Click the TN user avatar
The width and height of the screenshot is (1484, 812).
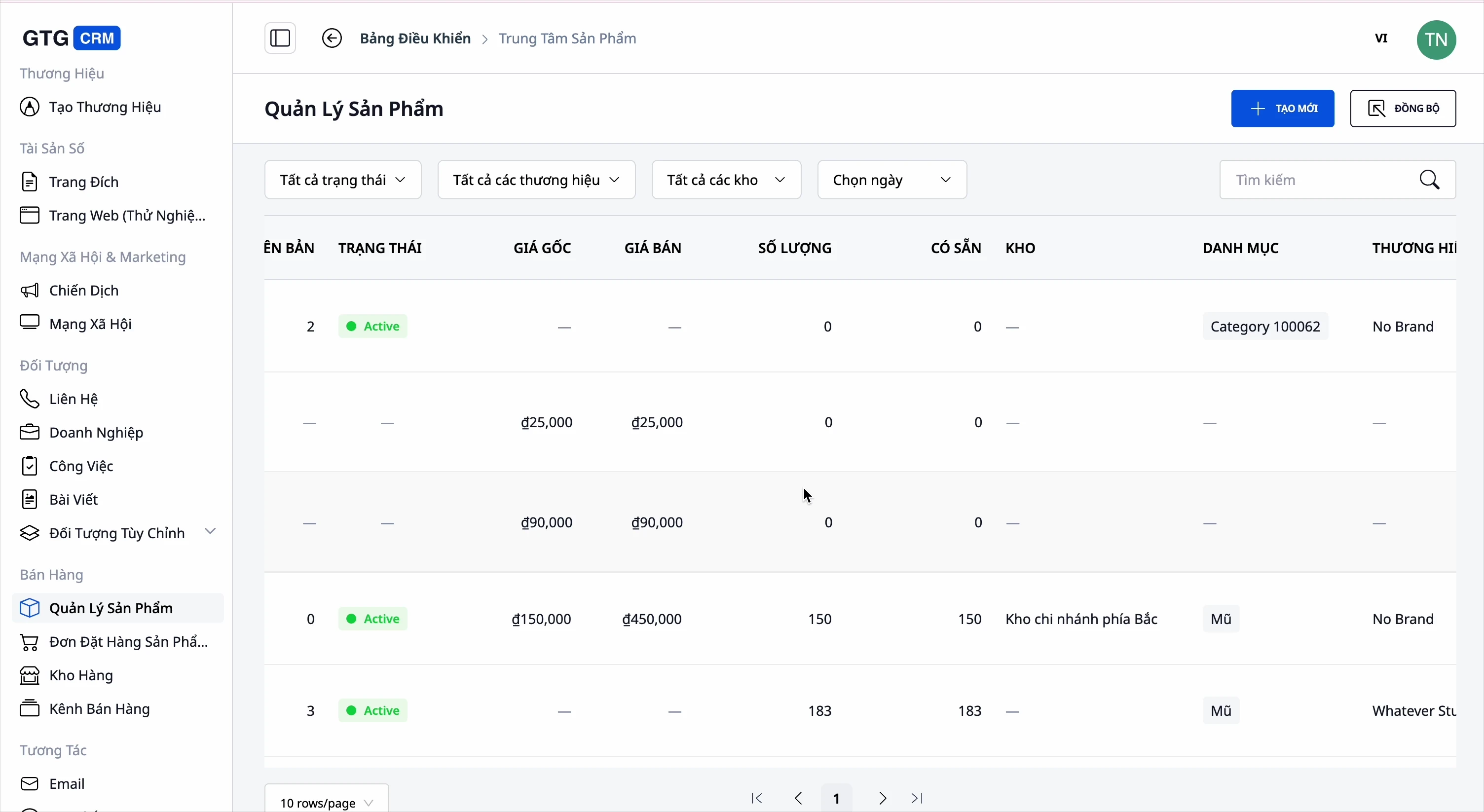(1436, 40)
